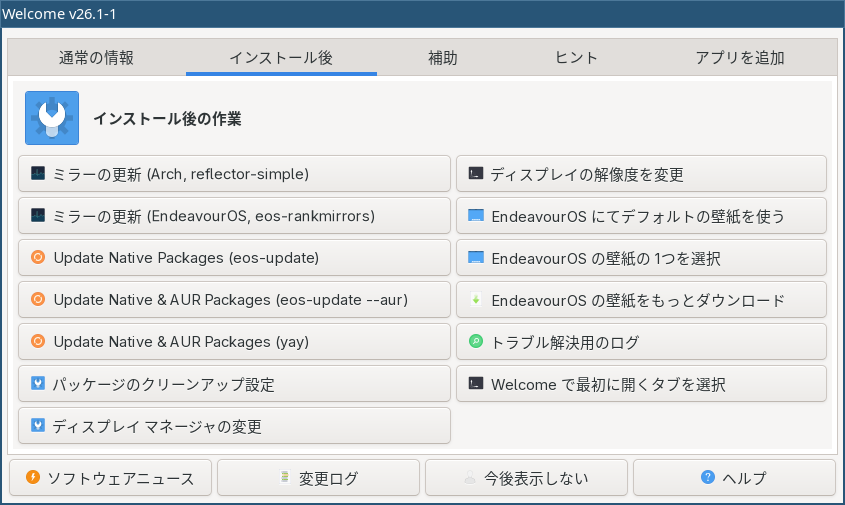
Task: Select the ヒント tab
Action: coord(577,58)
